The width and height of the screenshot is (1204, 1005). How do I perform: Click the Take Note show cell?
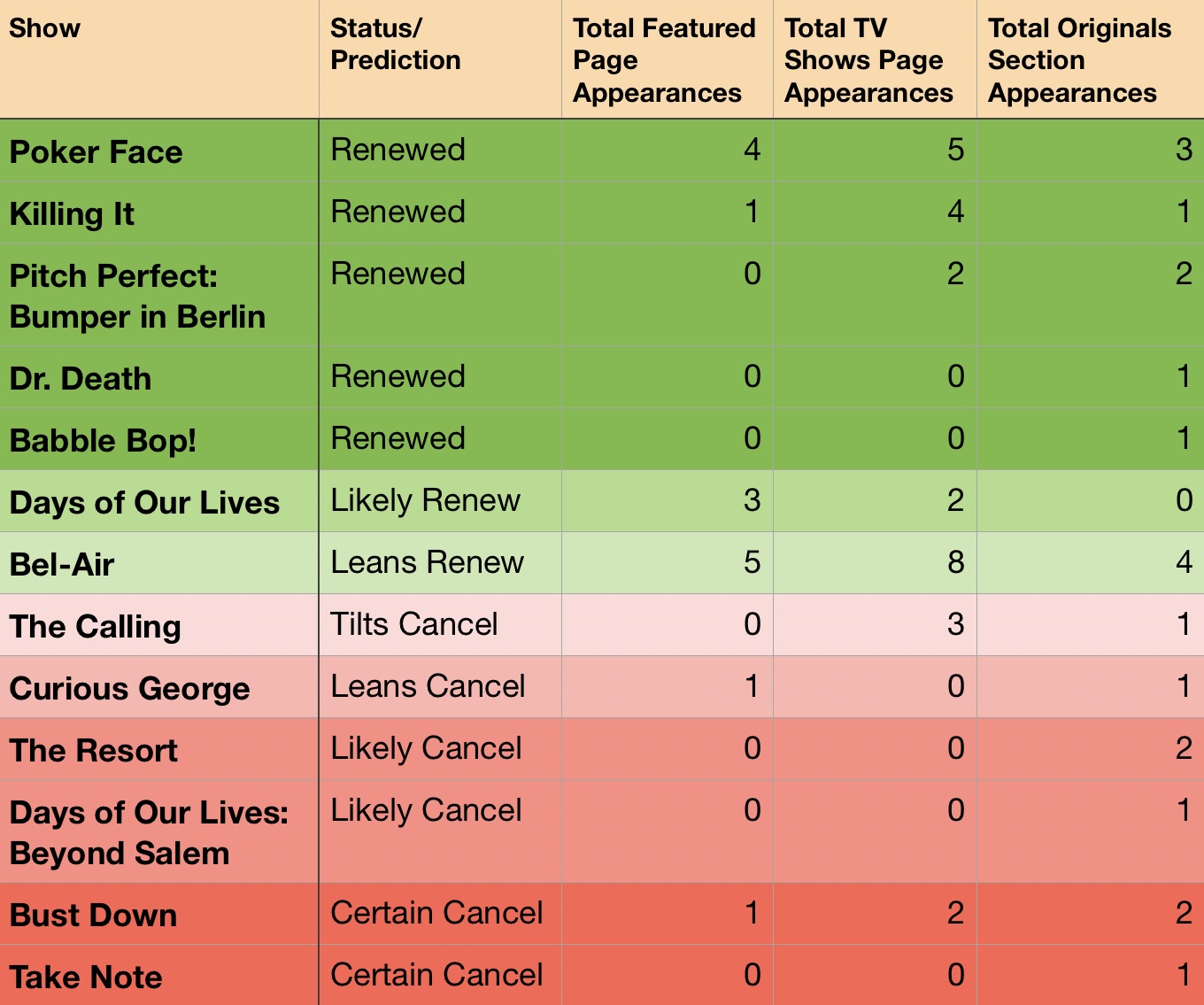coord(159,976)
